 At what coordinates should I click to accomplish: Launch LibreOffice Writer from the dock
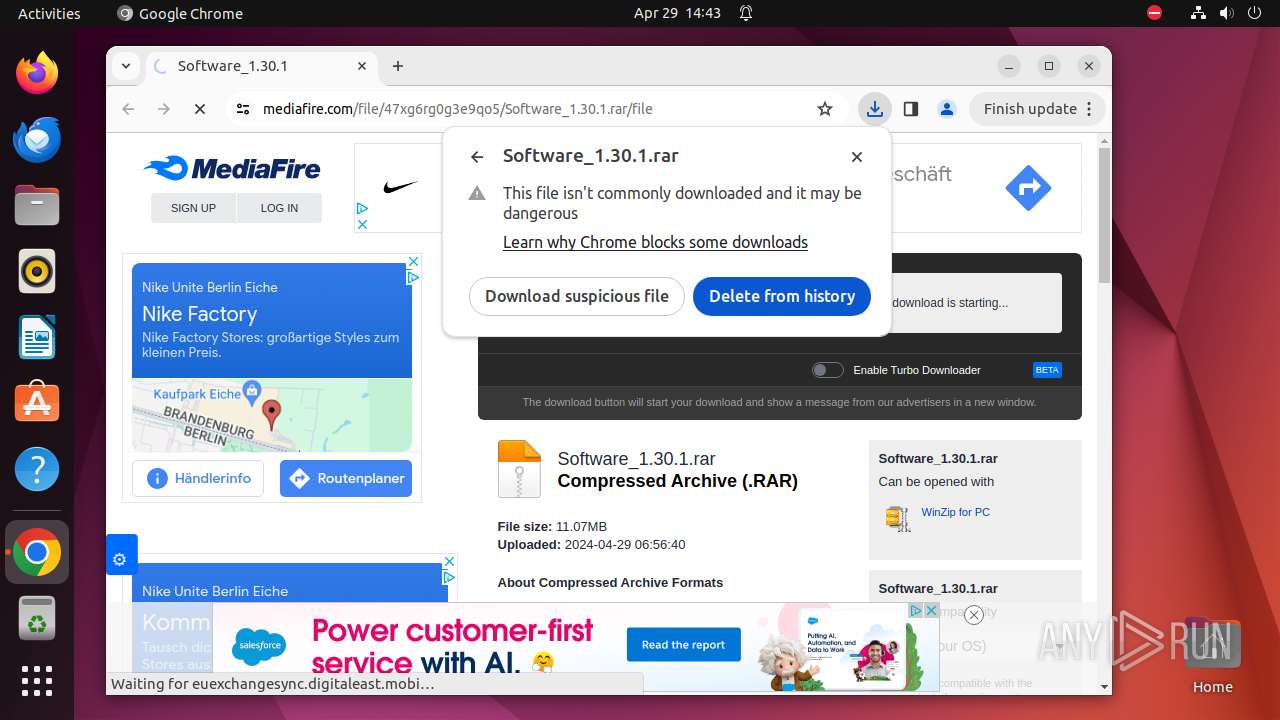(x=37, y=337)
